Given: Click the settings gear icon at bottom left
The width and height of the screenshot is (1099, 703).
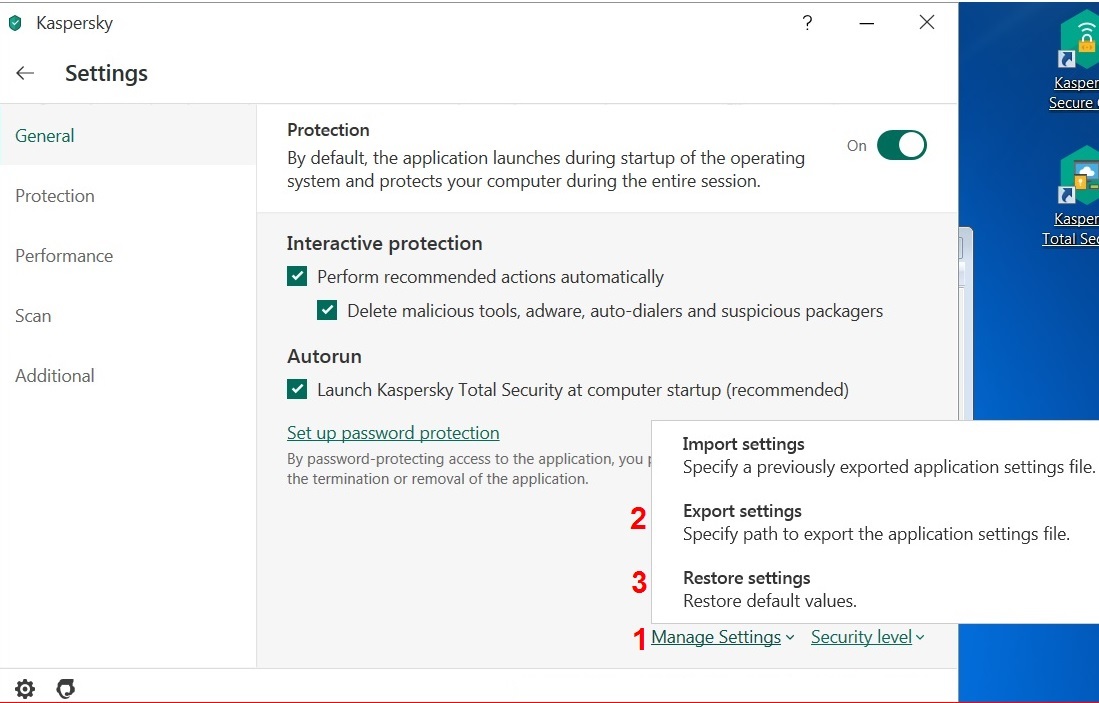Looking at the screenshot, I should point(25,688).
